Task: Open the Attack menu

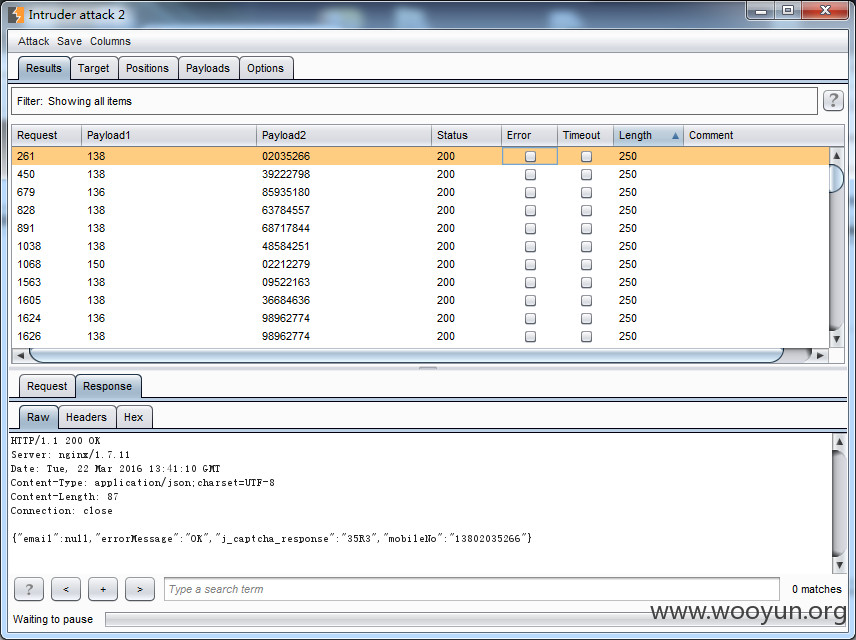Action: (33, 41)
